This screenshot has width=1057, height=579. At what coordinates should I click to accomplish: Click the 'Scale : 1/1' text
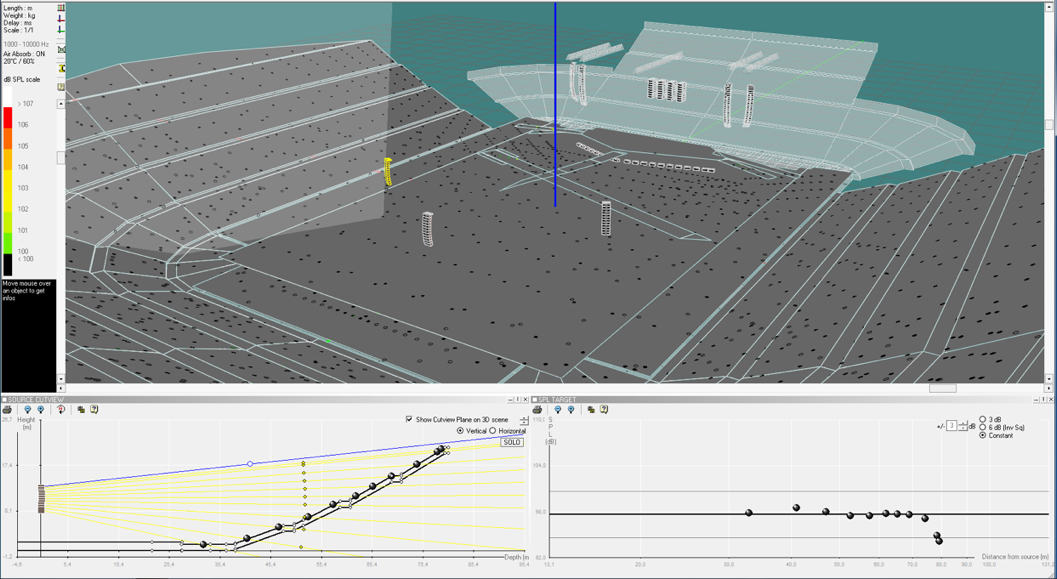[17, 30]
